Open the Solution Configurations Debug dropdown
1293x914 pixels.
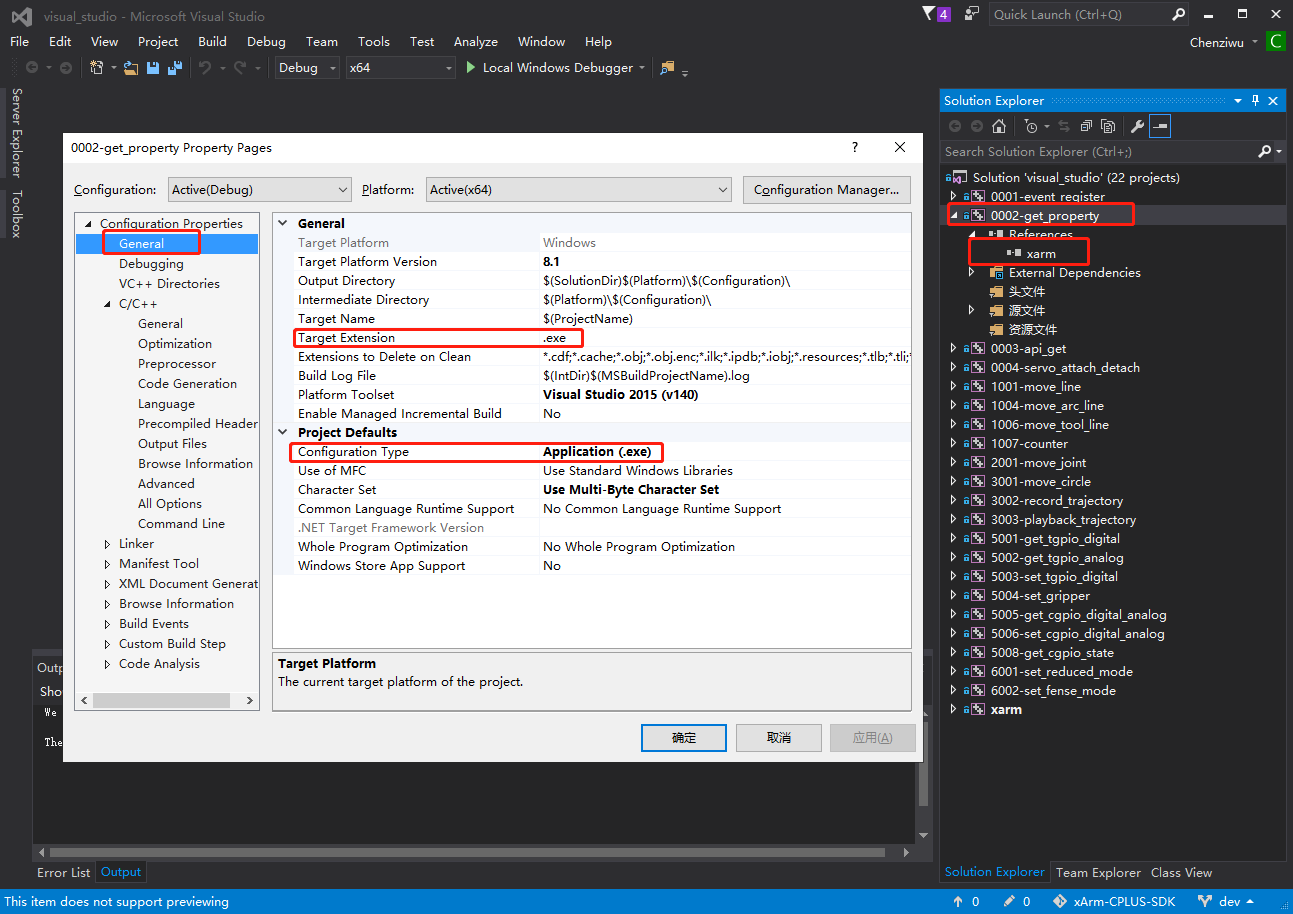coord(305,68)
